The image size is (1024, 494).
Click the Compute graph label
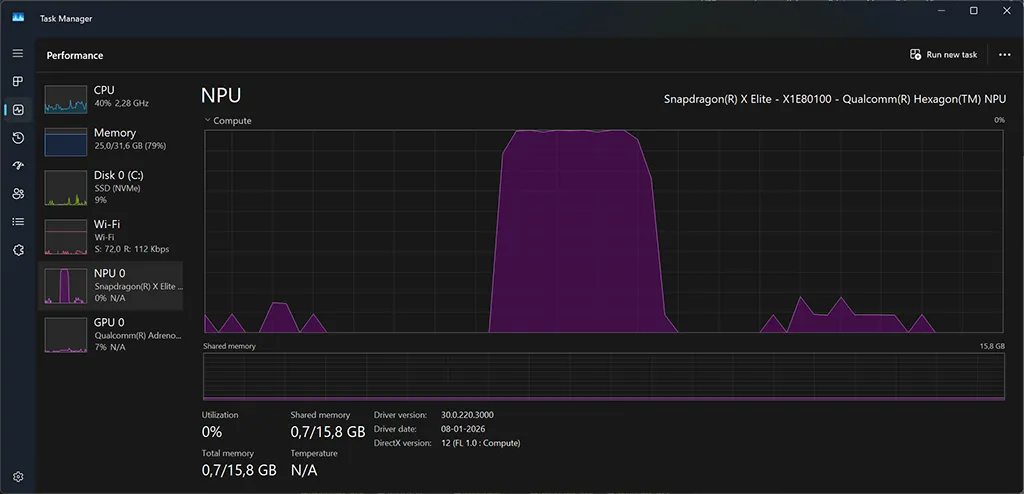click(x=232, y=121)
